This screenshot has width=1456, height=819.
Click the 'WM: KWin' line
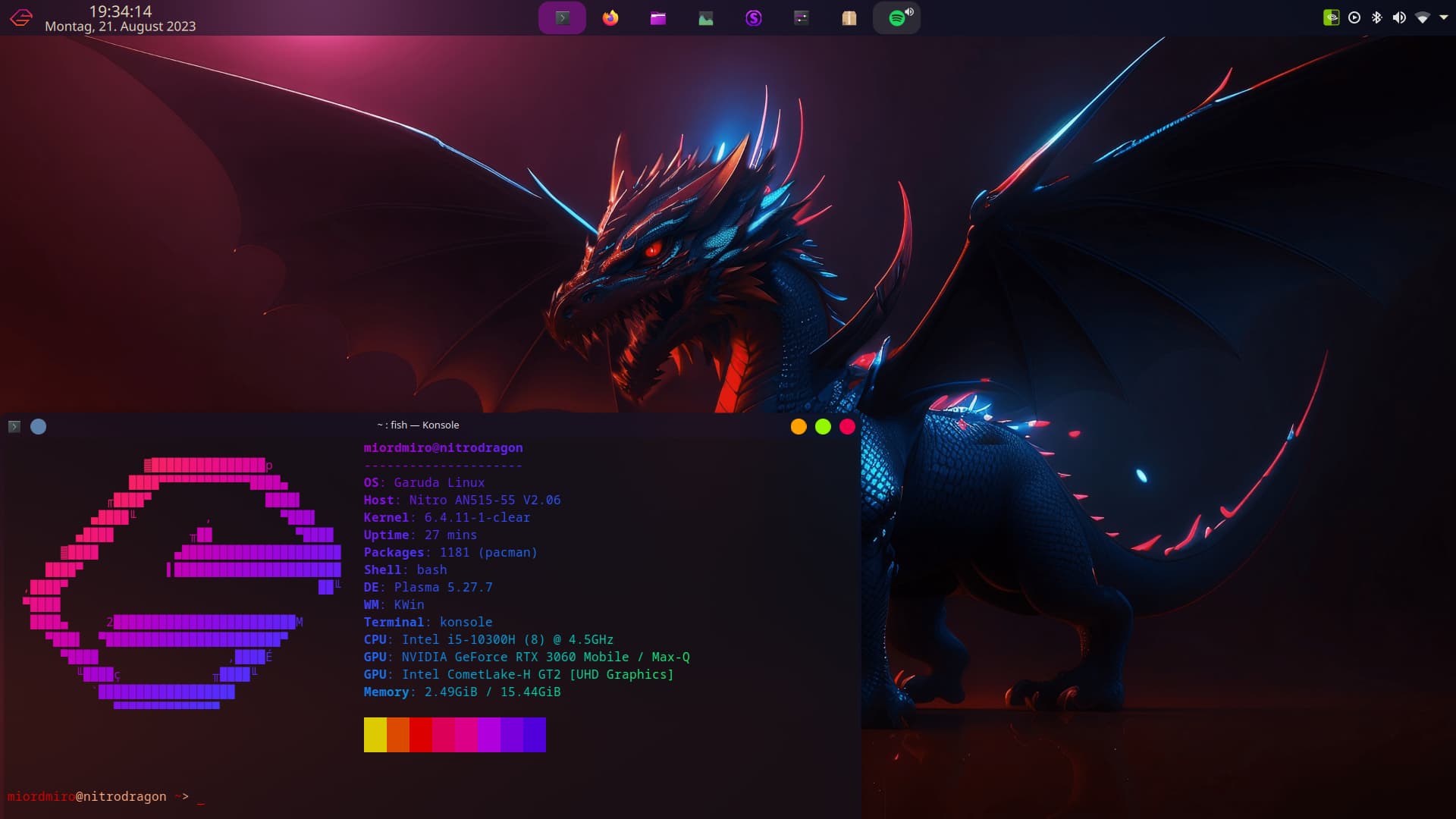(394, 605)
